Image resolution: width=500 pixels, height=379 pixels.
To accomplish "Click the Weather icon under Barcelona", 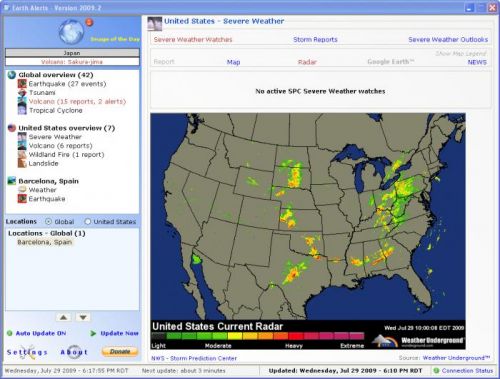I will 22,190.
